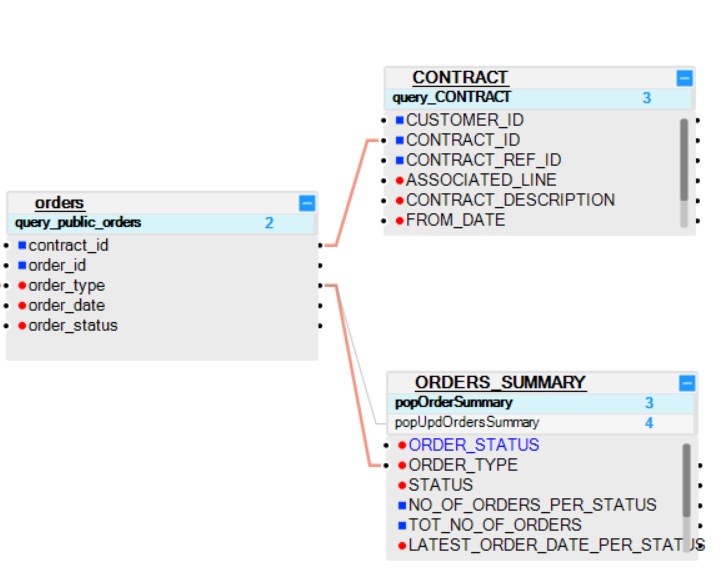Collapse the CONTRACT table node

click(x=684, y=78)
